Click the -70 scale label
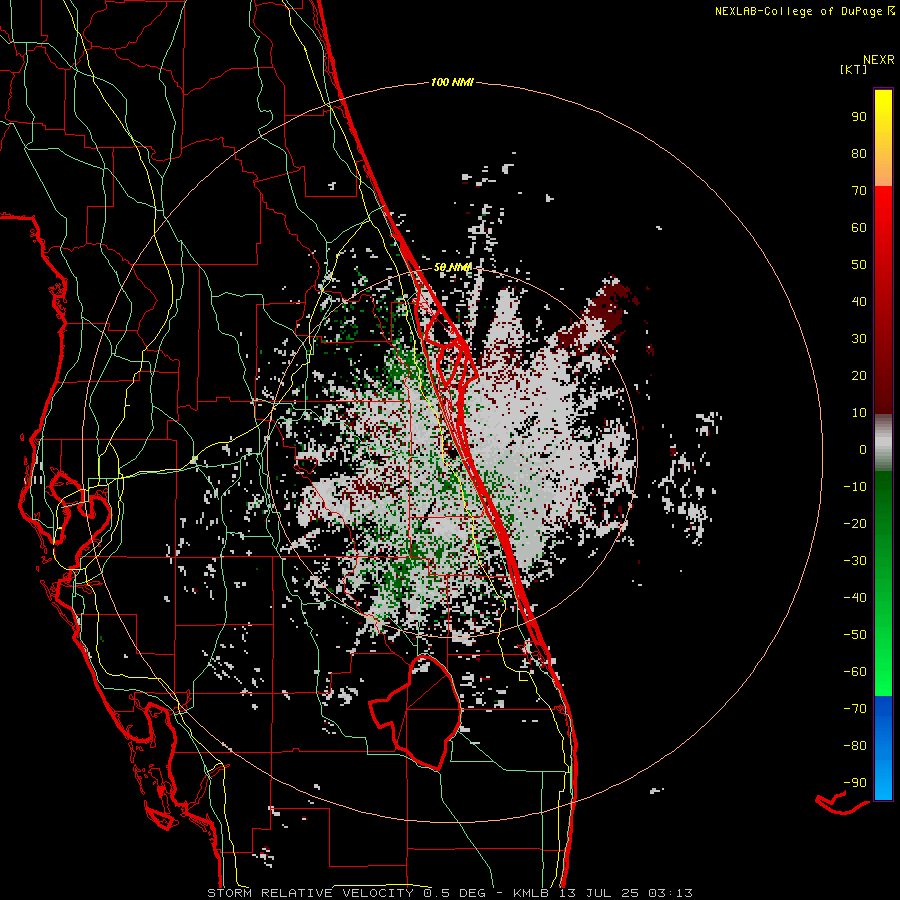900x900 pixels. point(855,709)
